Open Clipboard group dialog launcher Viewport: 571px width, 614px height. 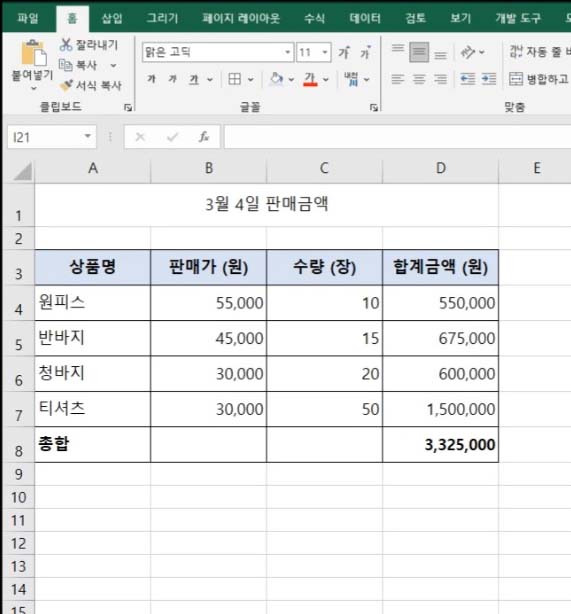(128, 107)
